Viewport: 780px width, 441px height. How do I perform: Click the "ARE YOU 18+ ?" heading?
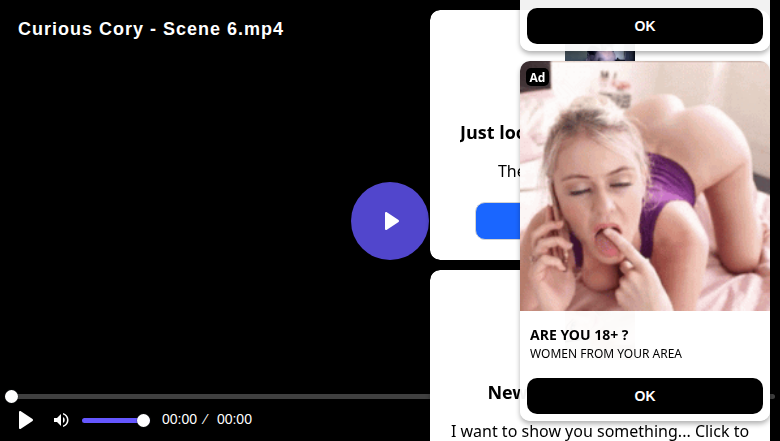579,335
